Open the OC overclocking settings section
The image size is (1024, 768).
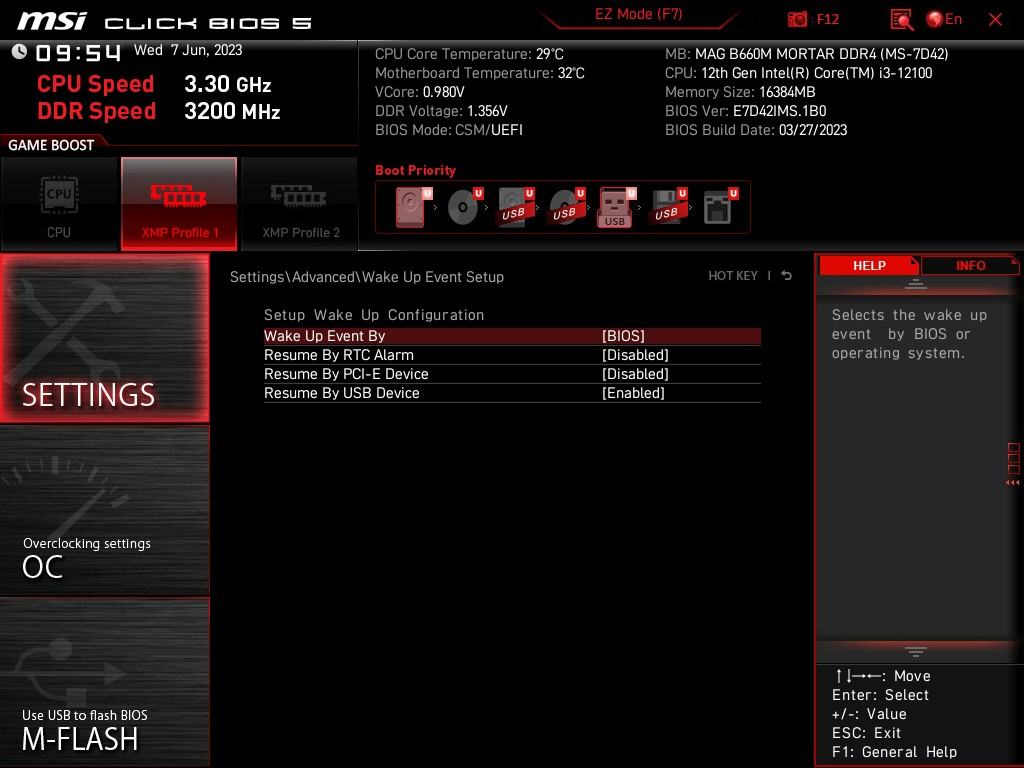pos(104,511)
